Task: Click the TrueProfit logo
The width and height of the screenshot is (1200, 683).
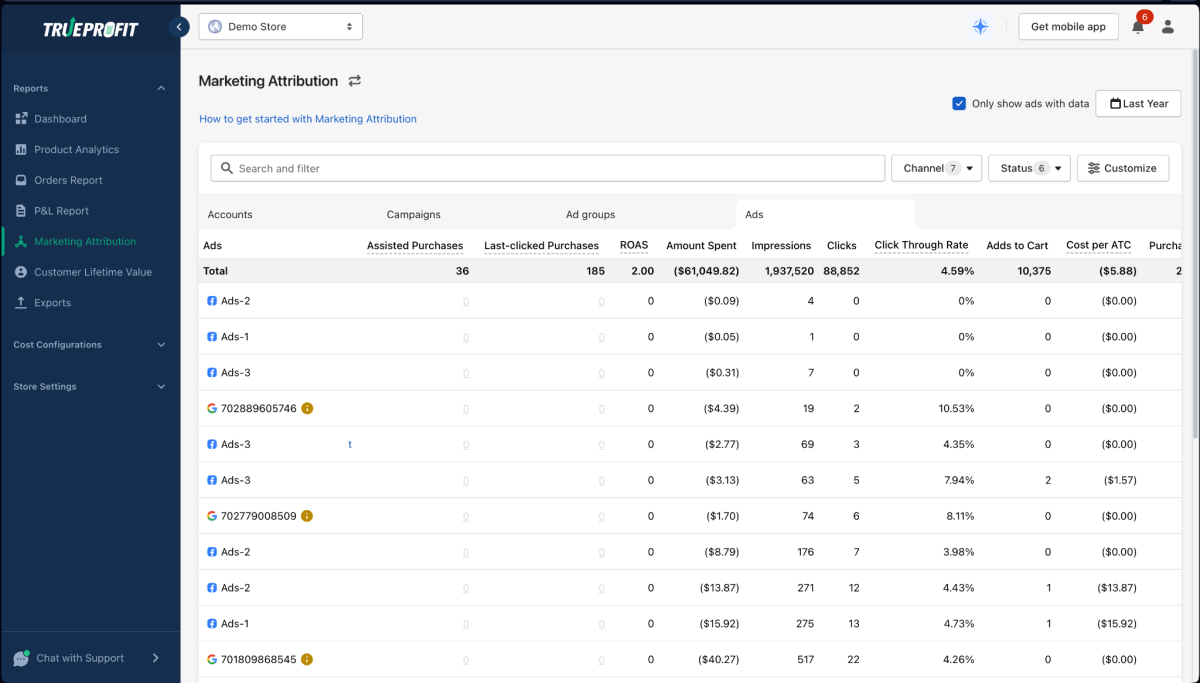Action: (90, 29)
